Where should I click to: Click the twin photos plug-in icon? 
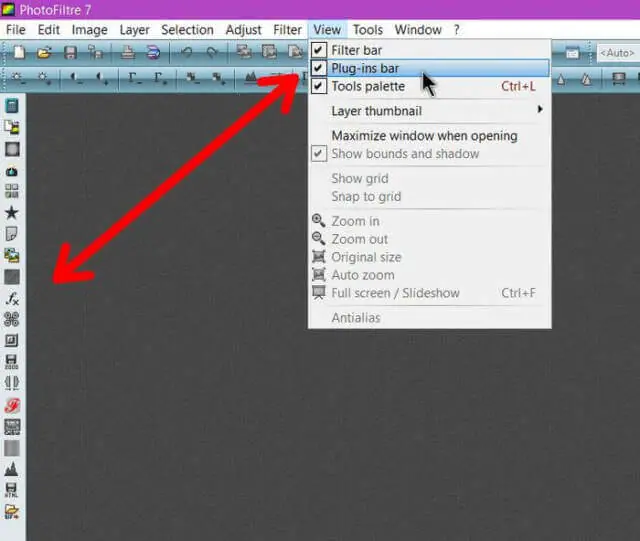click(12, 255)
